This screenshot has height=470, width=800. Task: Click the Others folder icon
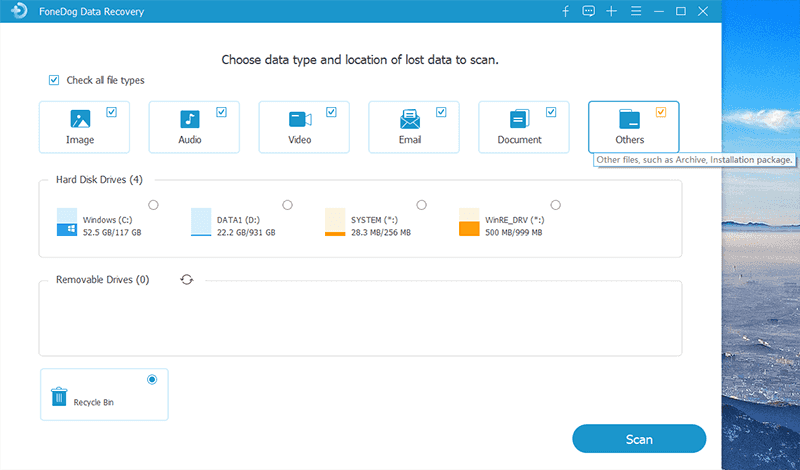pyautogui.click(x=630, y=119)
